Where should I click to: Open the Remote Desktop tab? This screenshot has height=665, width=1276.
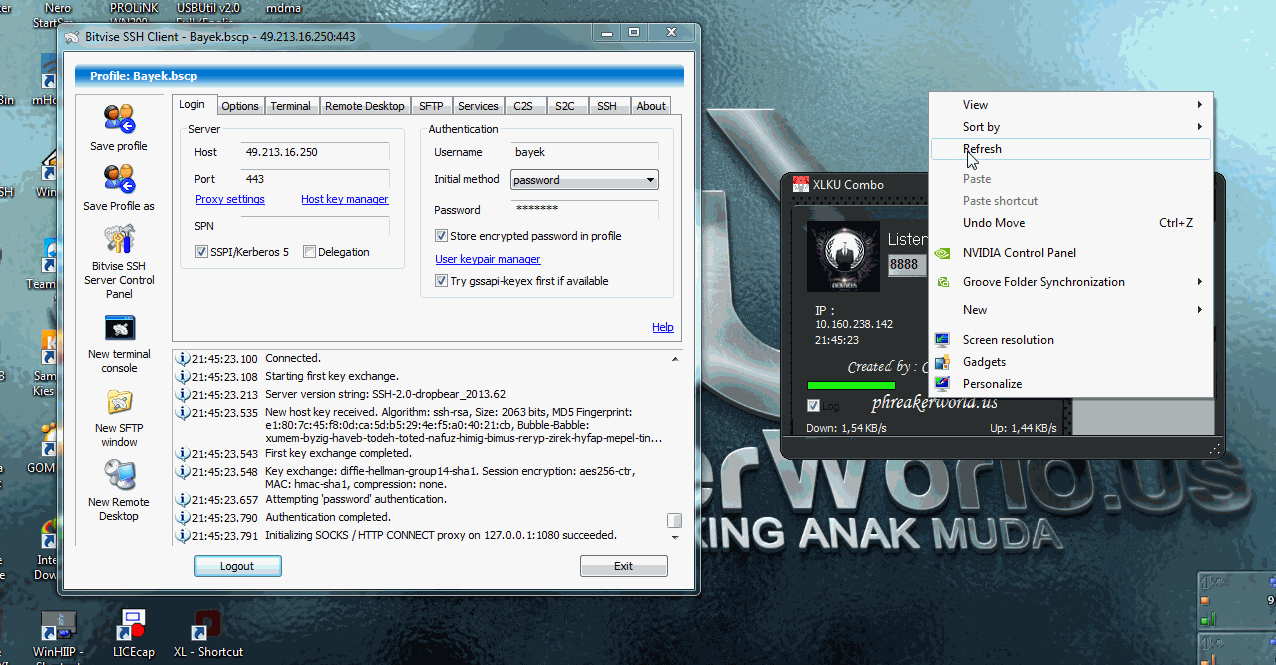pos(365,106)
